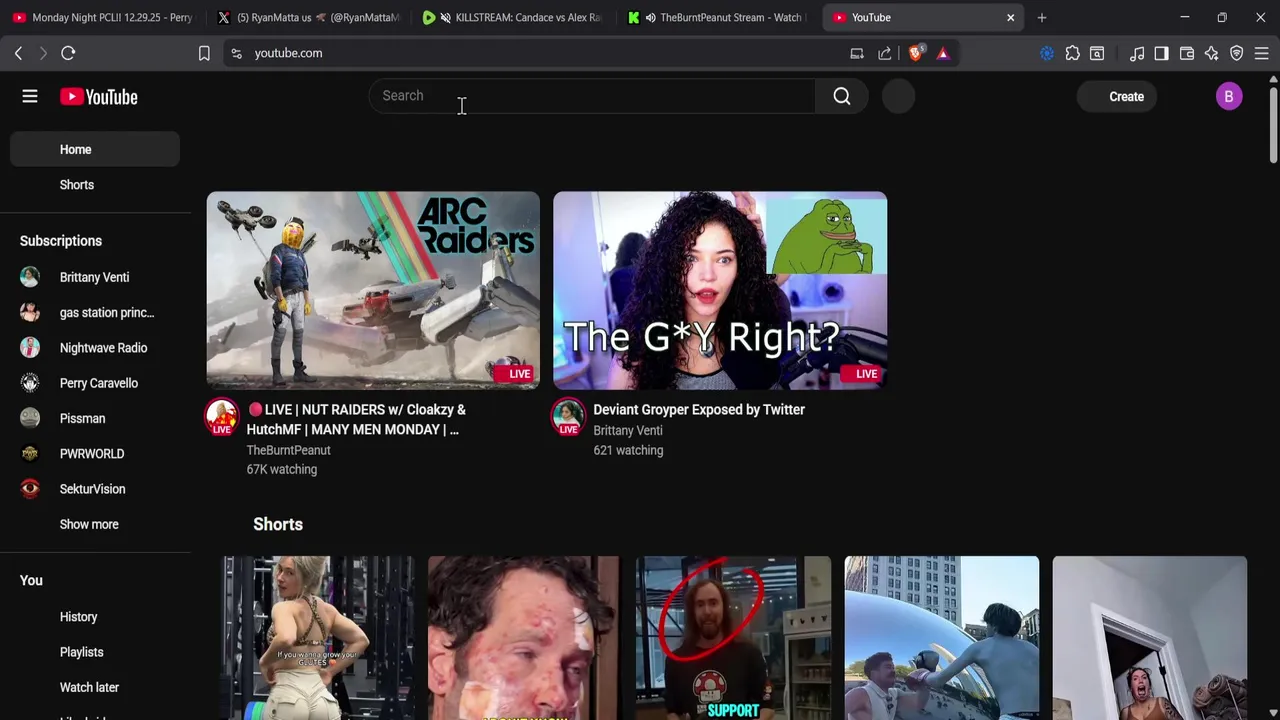Screen dimensions: 1280x720
Task: Click the search magnifier button
Action: pyautogui.click(x=842, y=96)
